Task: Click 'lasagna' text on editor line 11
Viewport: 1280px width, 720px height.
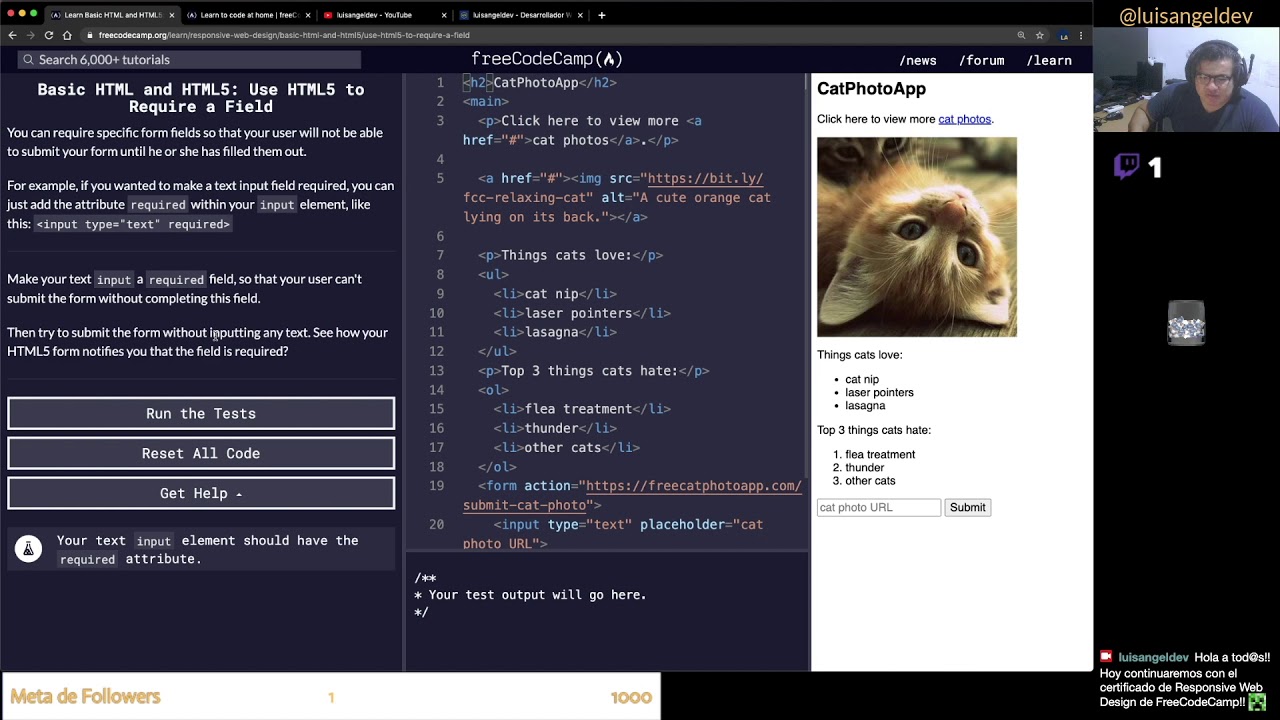Action: [551, 332]
